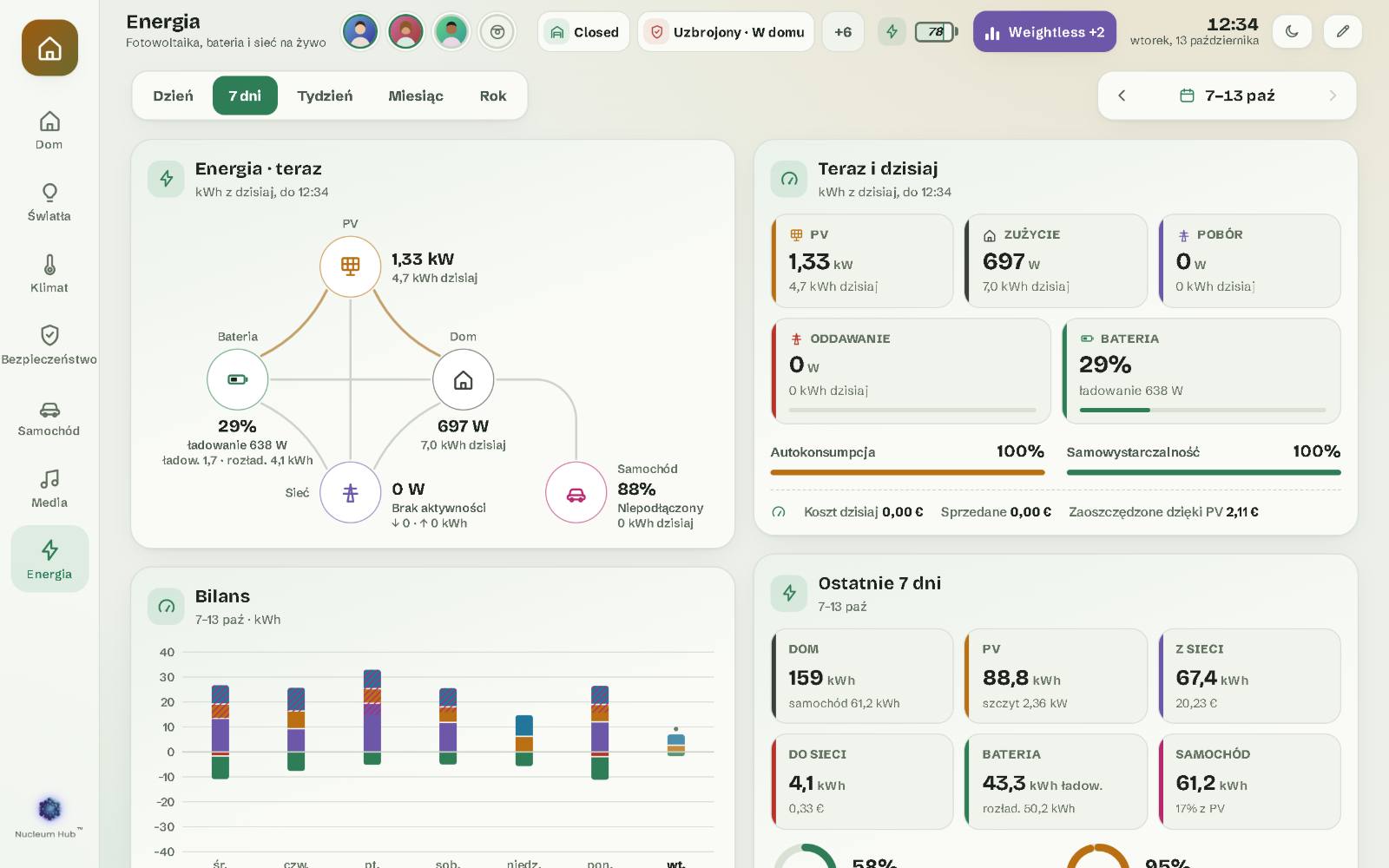Click the Samochód car node in flow
Viewport: 1389px width, 868px height.
(576, 492)
